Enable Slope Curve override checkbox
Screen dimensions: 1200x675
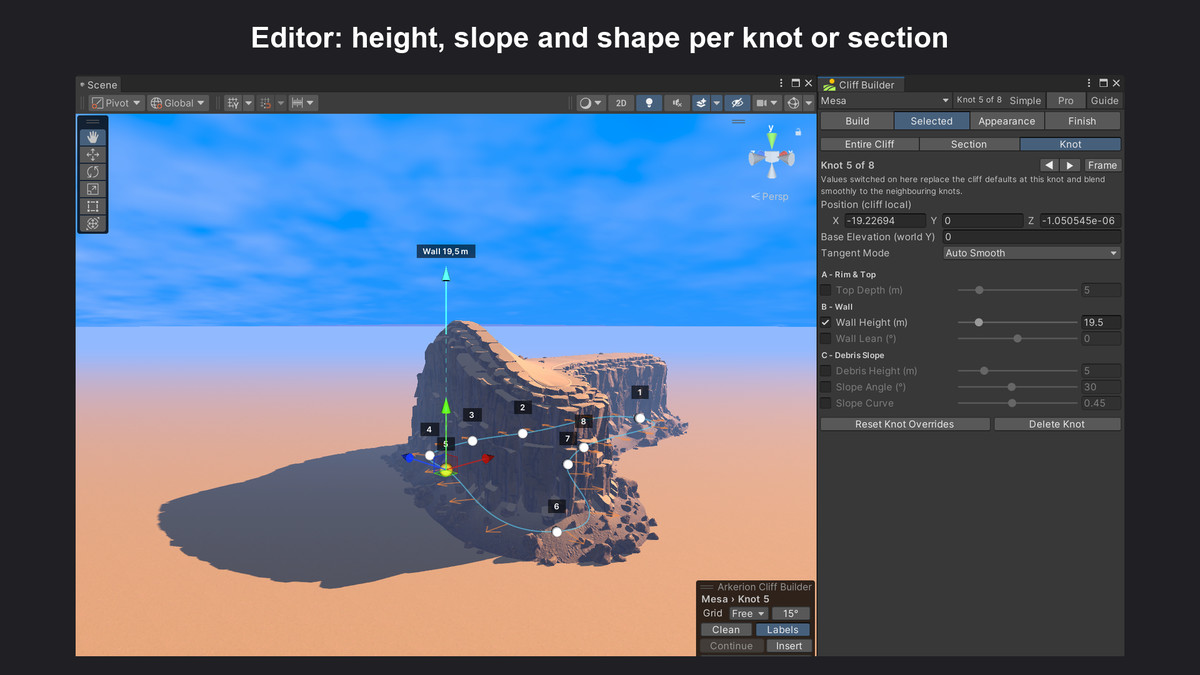point(826,403)
